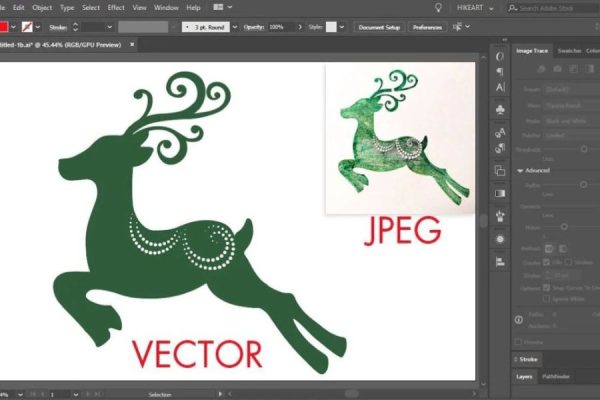The width and height of the screenshot is (600, 400).
Task: Click the lightbulb Discover icon in the title bar
Action: point(437,7)
